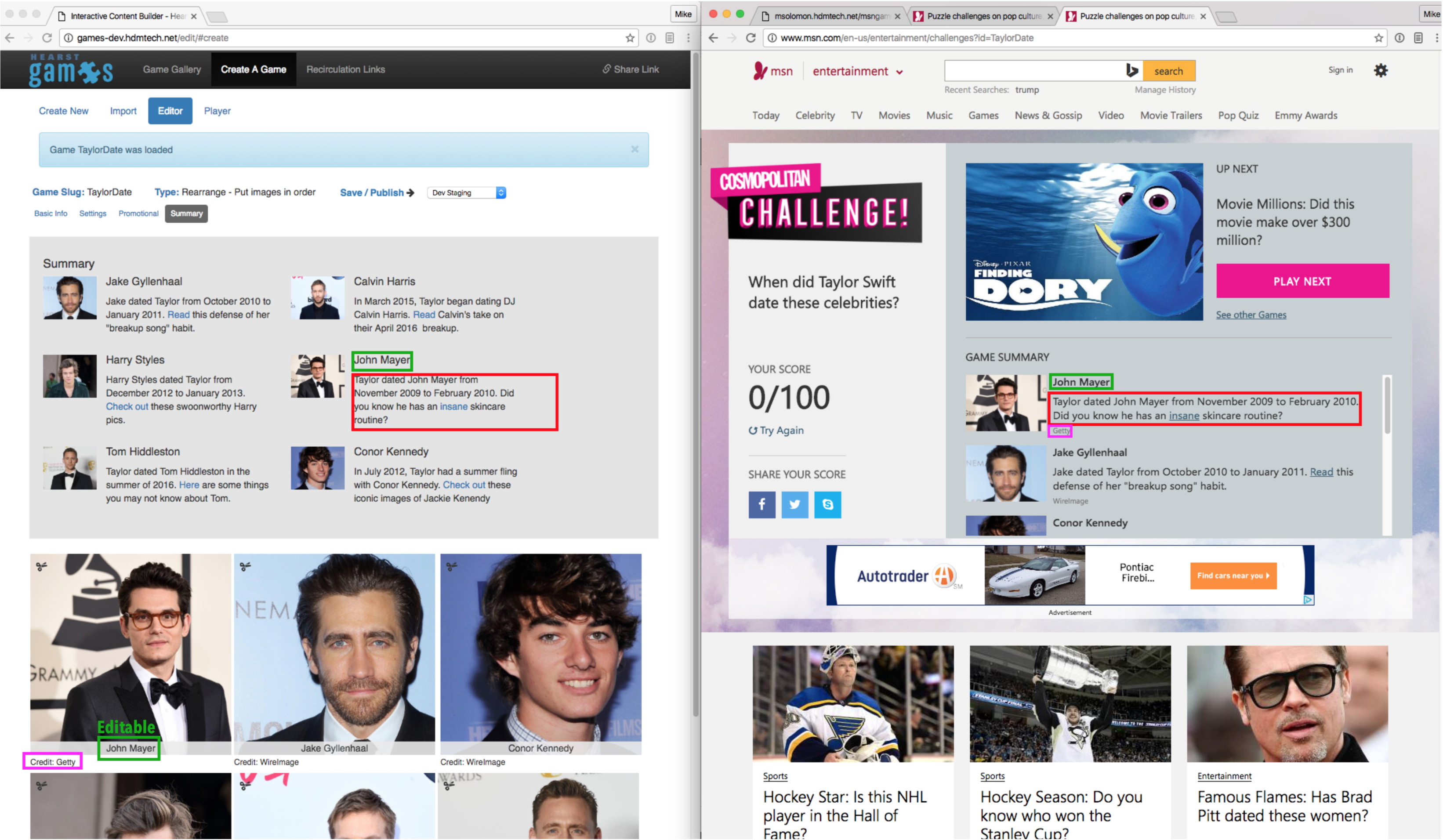Click Sign in on msn

click(x=1341, y=70)
